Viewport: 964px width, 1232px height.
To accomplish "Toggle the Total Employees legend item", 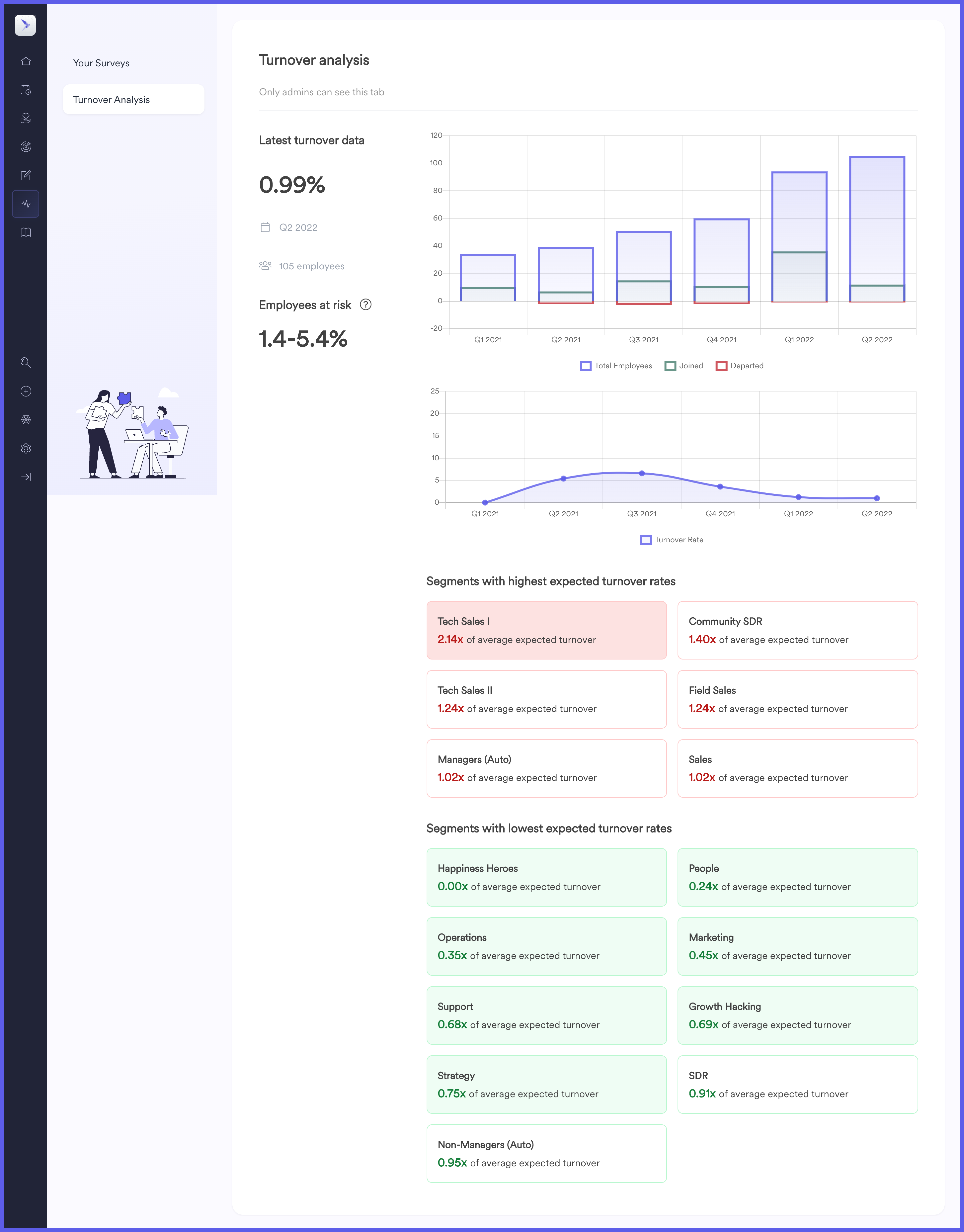I will click(616, 366).
